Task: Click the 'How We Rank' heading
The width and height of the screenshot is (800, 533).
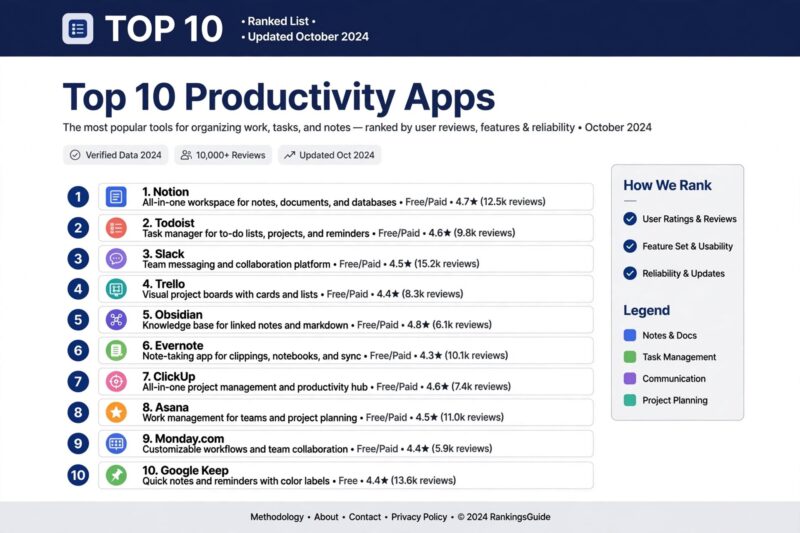Action: (x=667, y=185)
